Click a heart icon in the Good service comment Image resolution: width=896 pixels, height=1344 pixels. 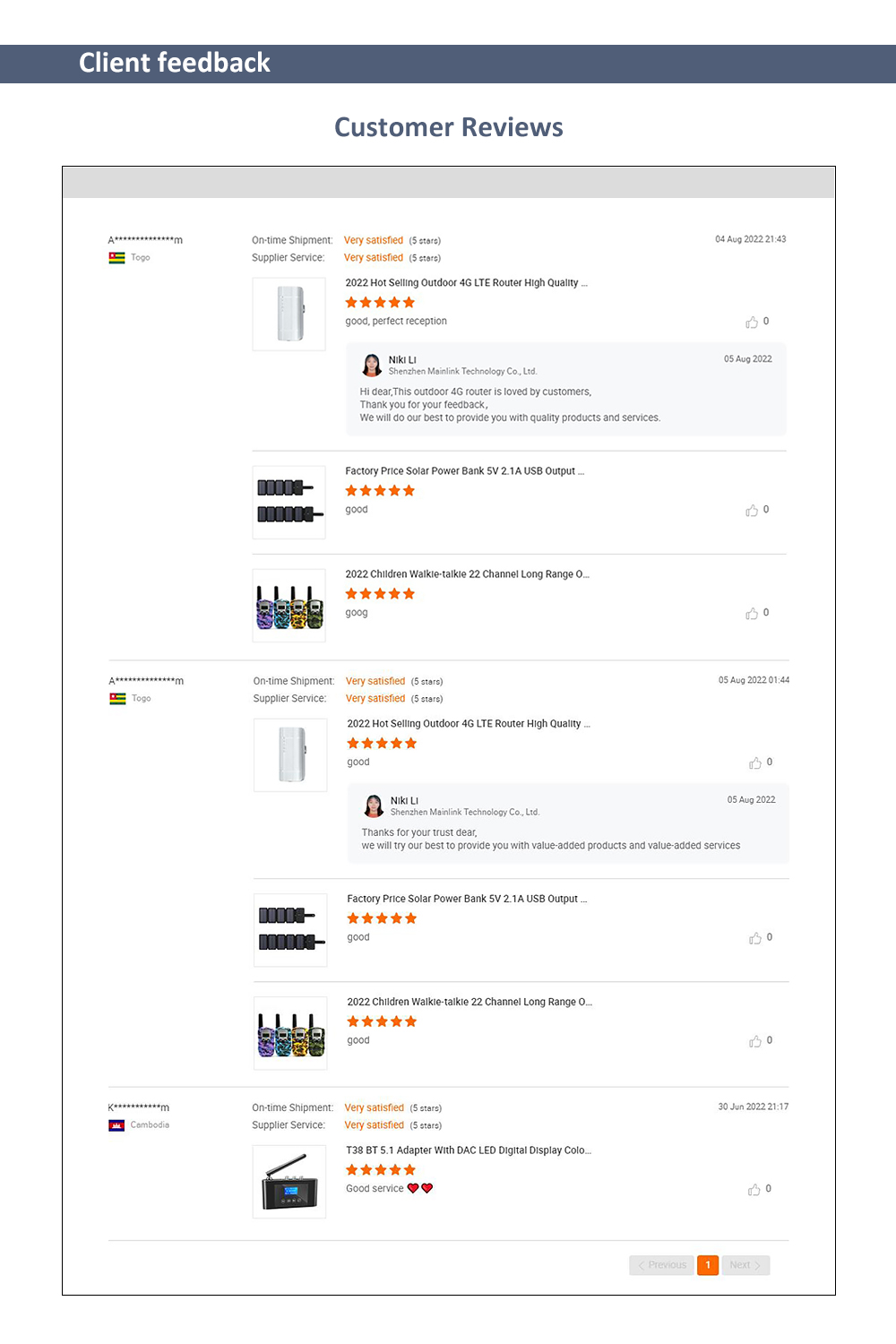(412, 1188)
